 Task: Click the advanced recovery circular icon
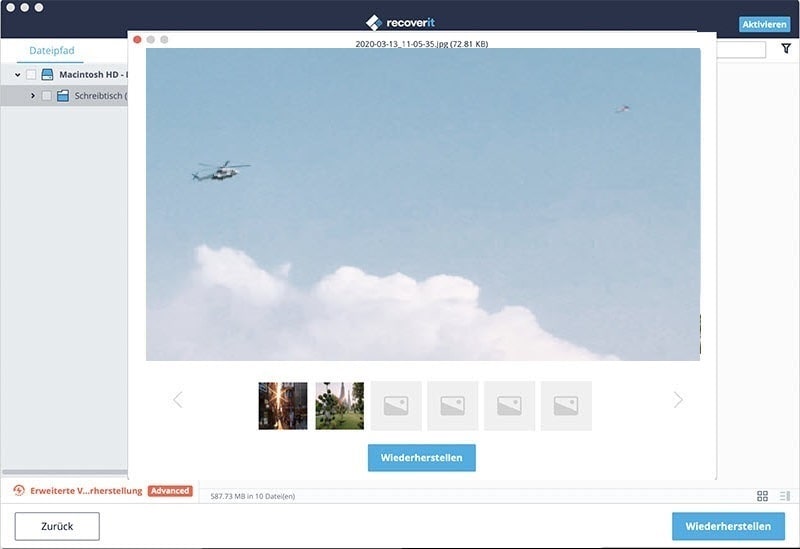pyautogui.click(x=19, y=490)
